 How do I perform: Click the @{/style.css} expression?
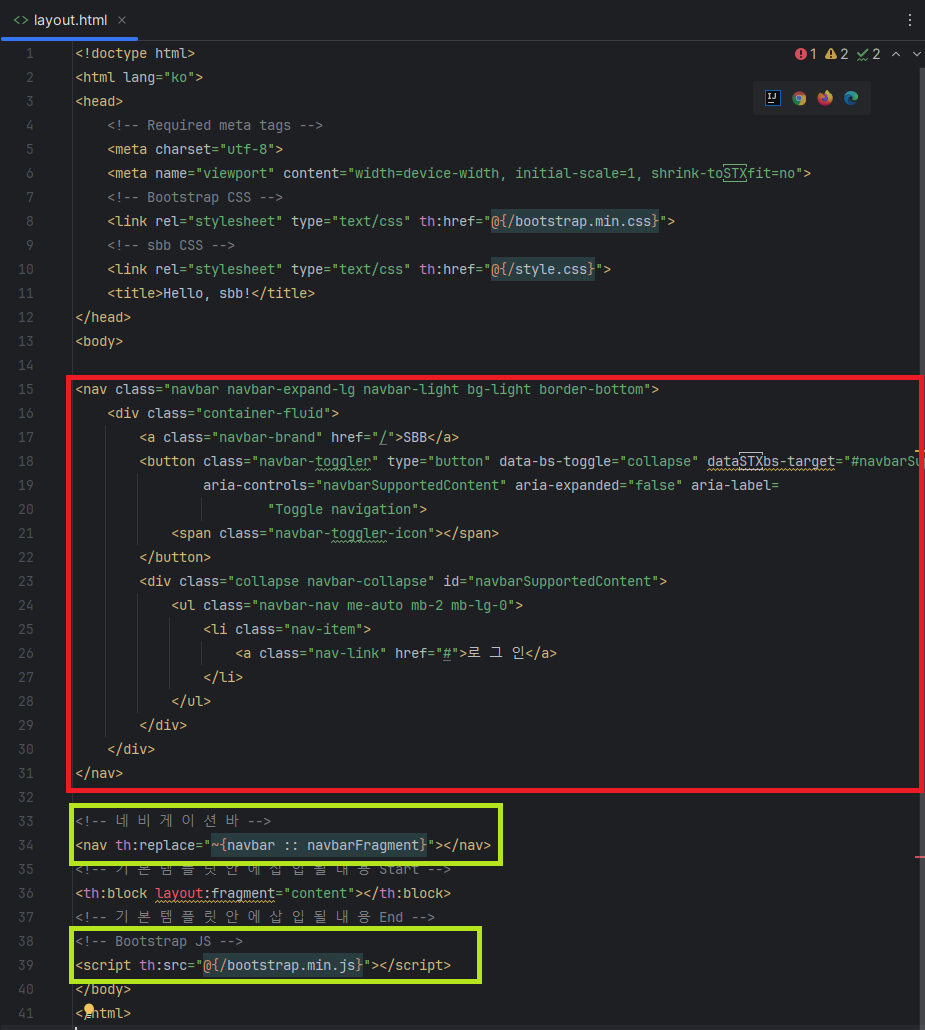coord(543,269)
